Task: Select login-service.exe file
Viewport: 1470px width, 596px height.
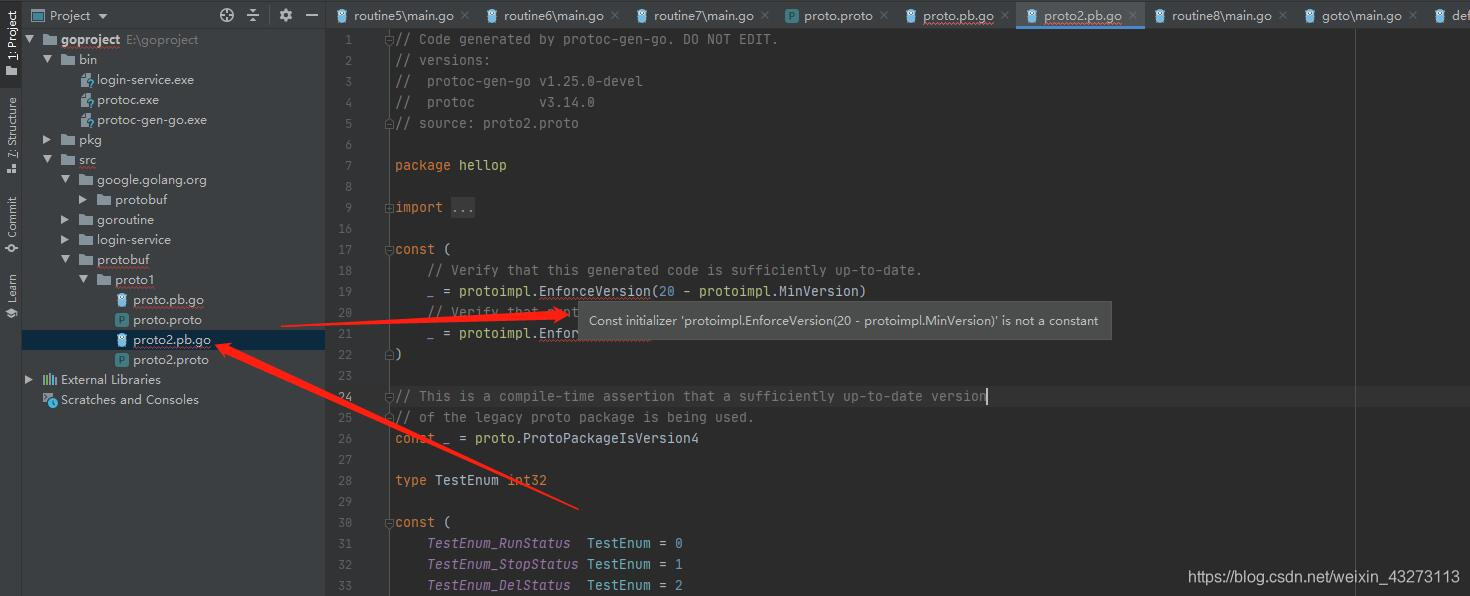Action: (x=145, y=80)
